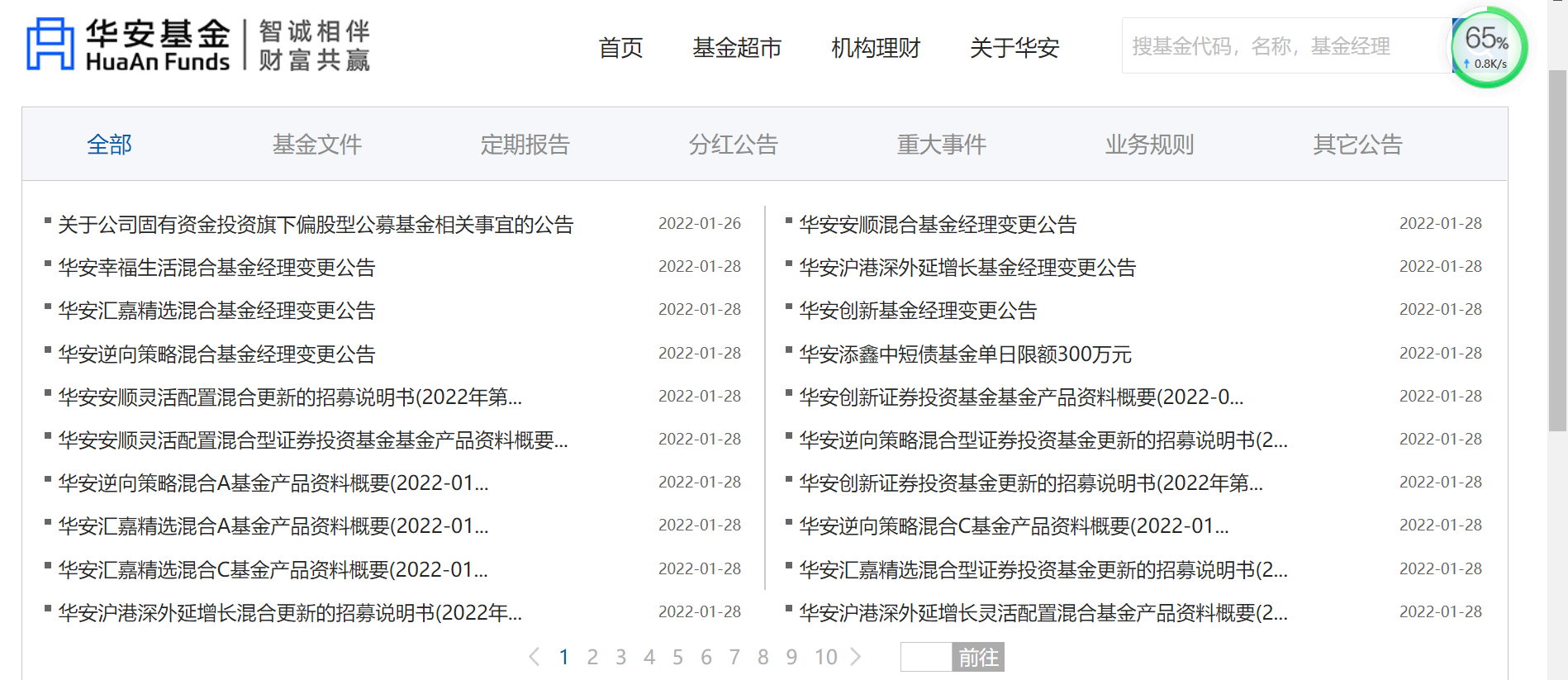
Task: Open 基金超市 navigation menu
Action: click(737, 48)
